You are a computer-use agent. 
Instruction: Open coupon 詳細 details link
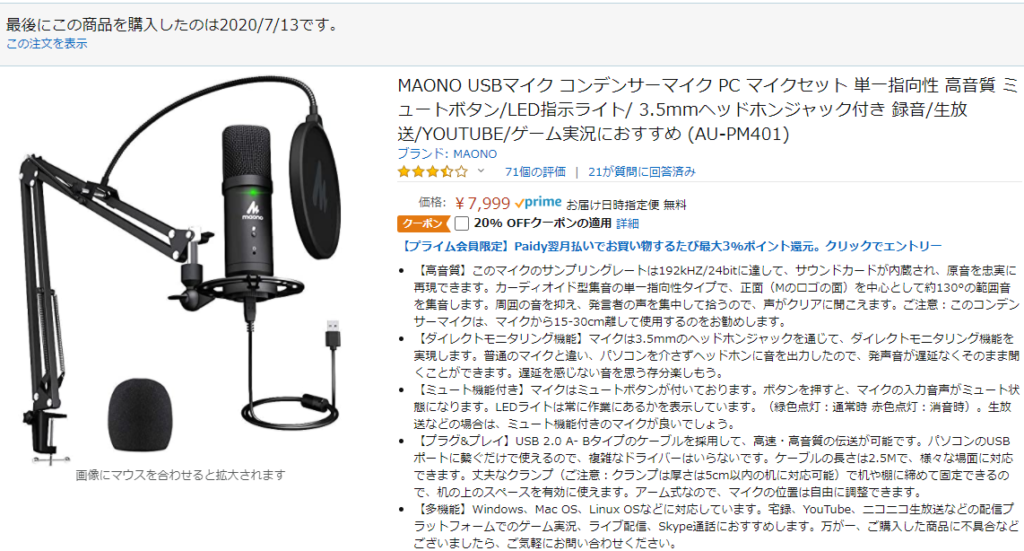[628, 224]
